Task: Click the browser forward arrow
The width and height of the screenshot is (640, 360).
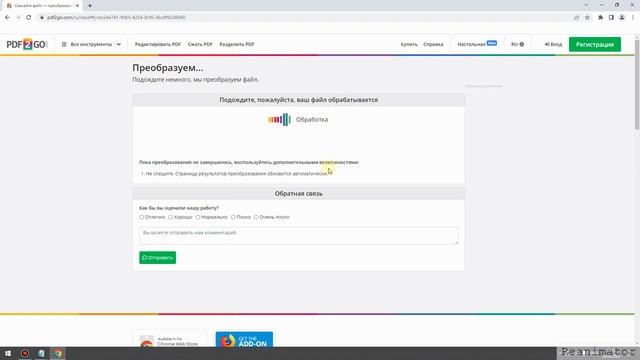Action: (18, 17)
